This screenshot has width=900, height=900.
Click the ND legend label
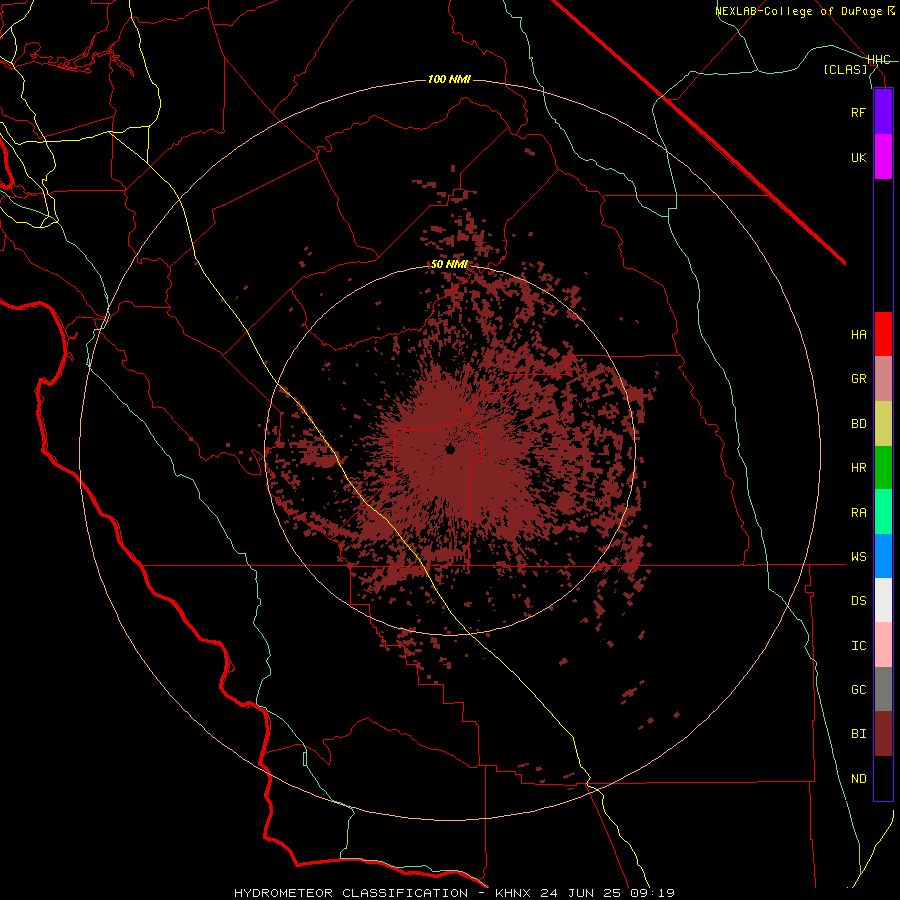858,779
